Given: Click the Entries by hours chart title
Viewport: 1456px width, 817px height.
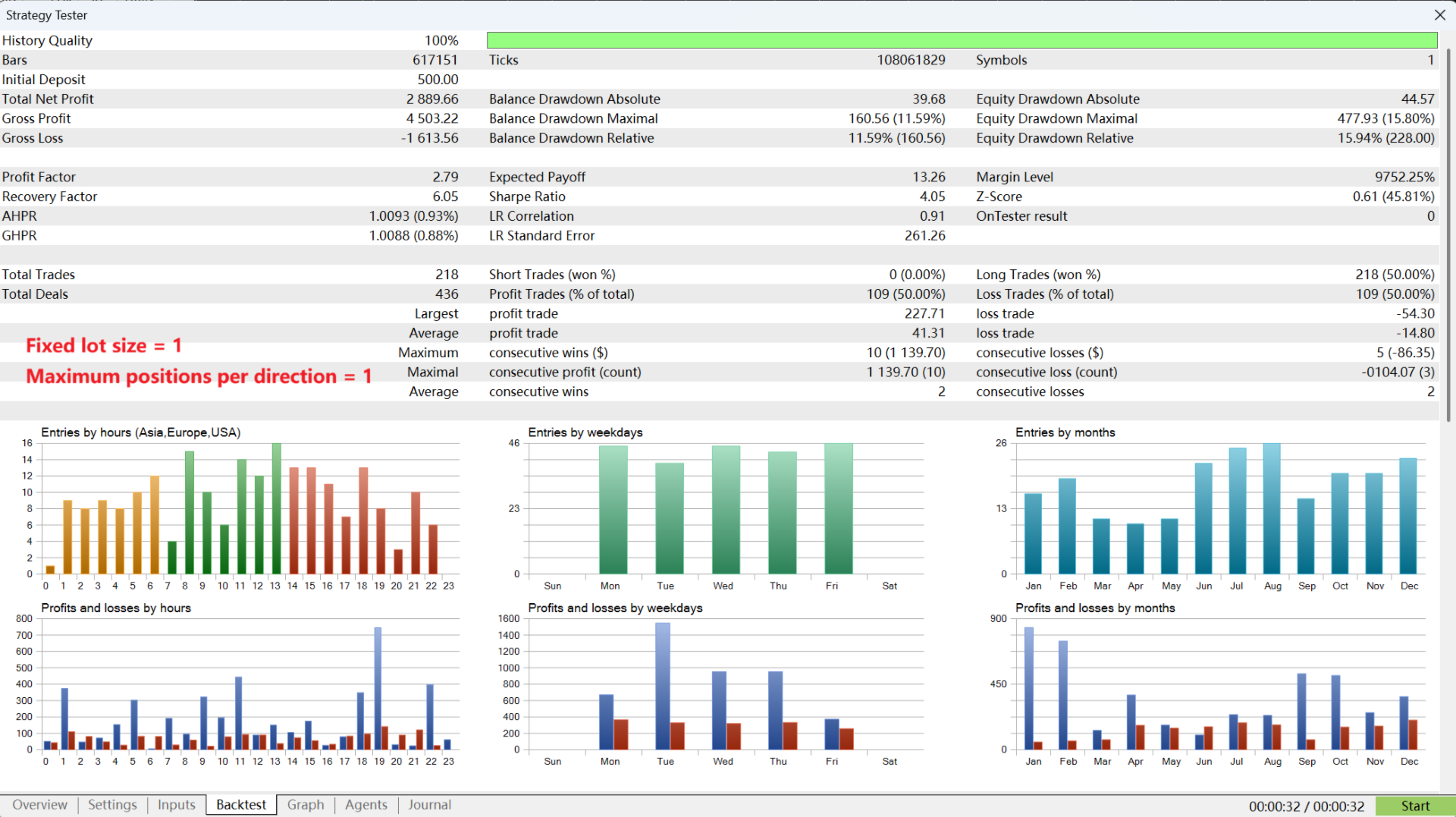Looking at the screenshot, I should tap(141, 432).
